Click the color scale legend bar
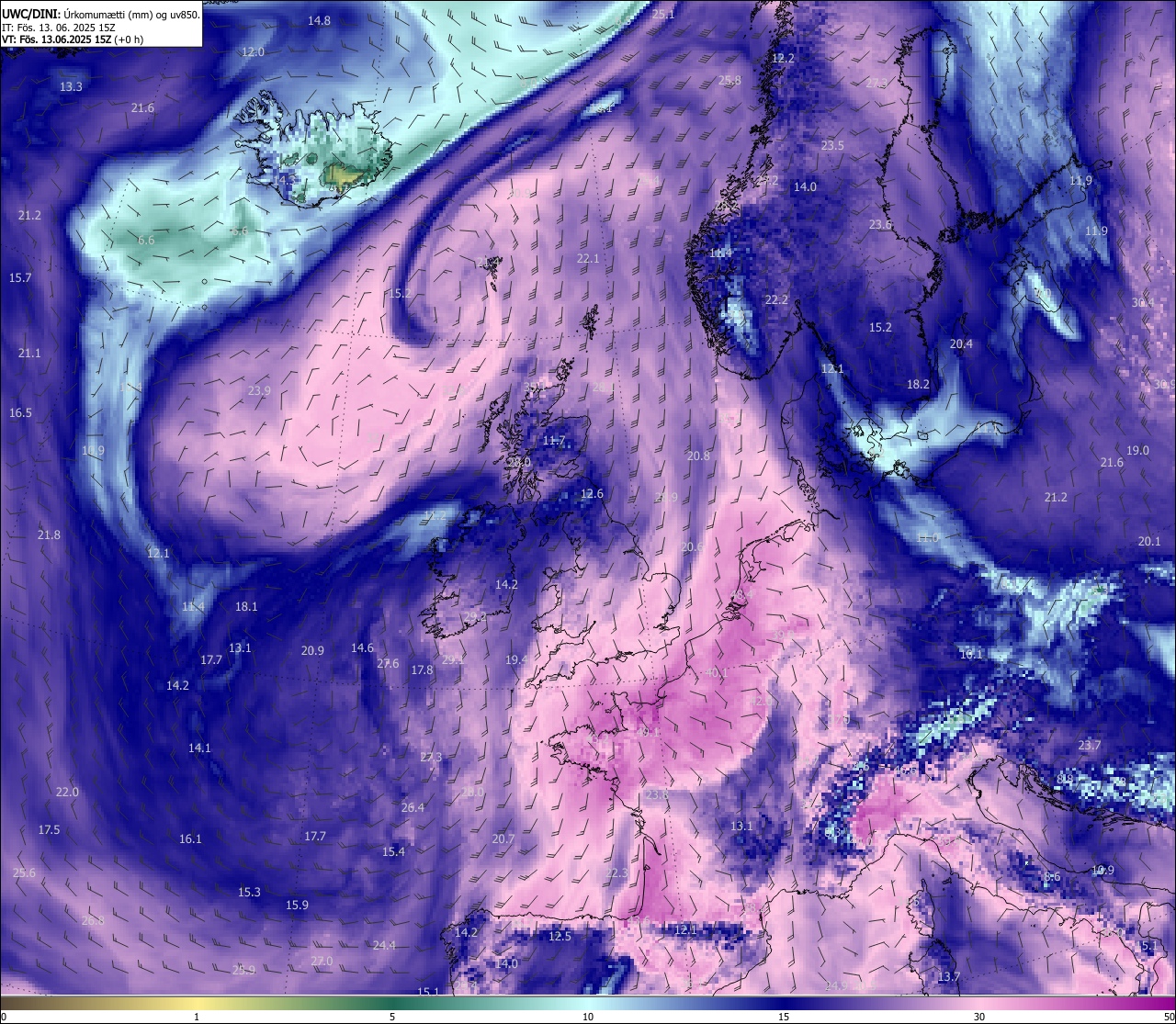The image size is (1176, 1024). (x=588, y=1003)
